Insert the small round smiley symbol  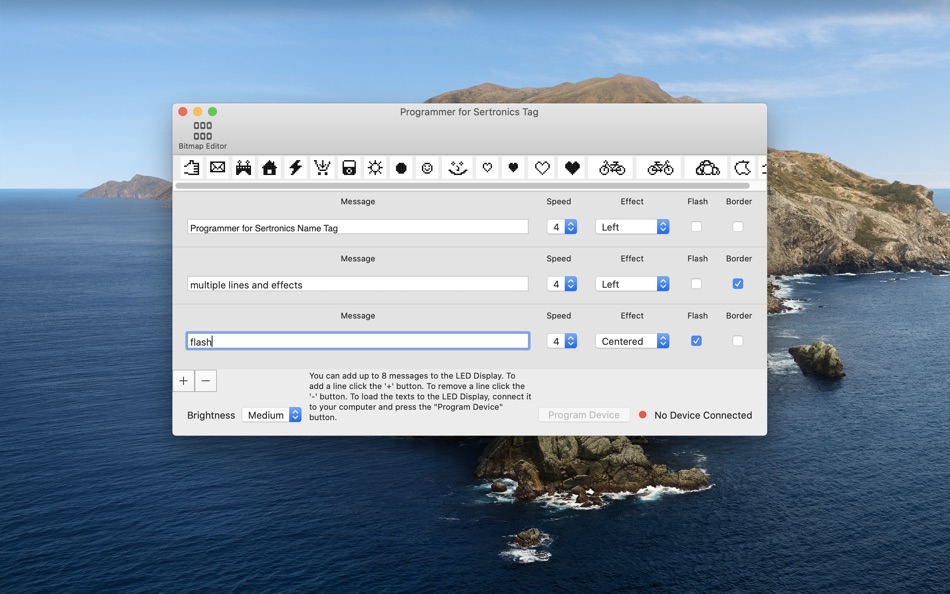click(x=427, y=168)
